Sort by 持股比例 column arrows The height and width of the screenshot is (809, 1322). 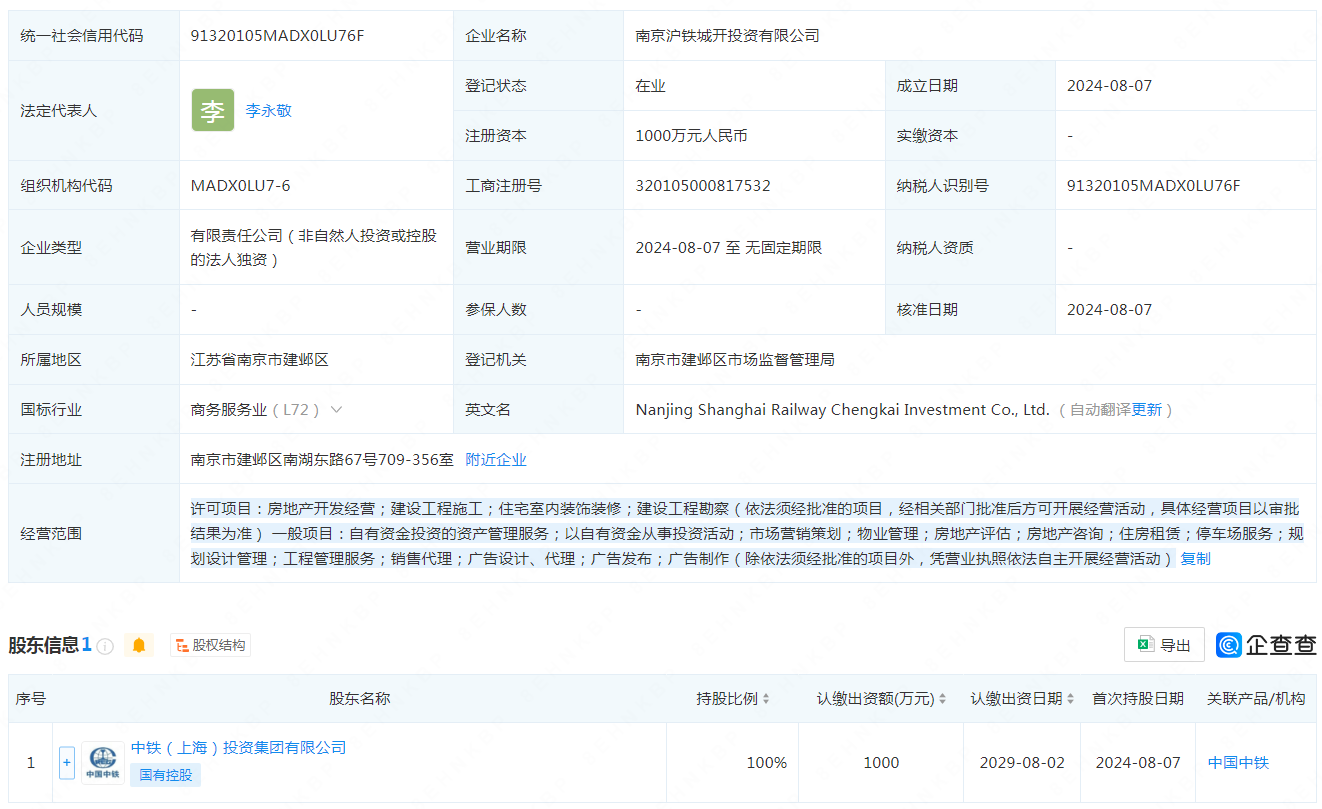(766, 699)
